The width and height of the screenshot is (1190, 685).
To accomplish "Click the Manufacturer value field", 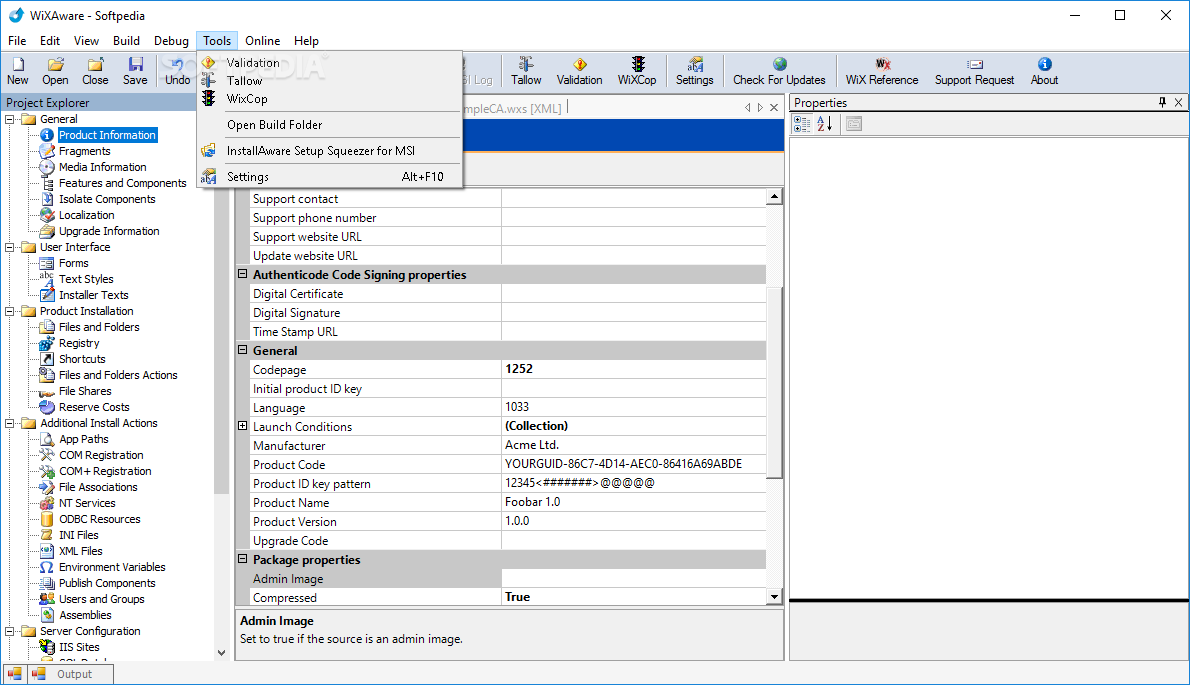I will click(x=634, y=445).
